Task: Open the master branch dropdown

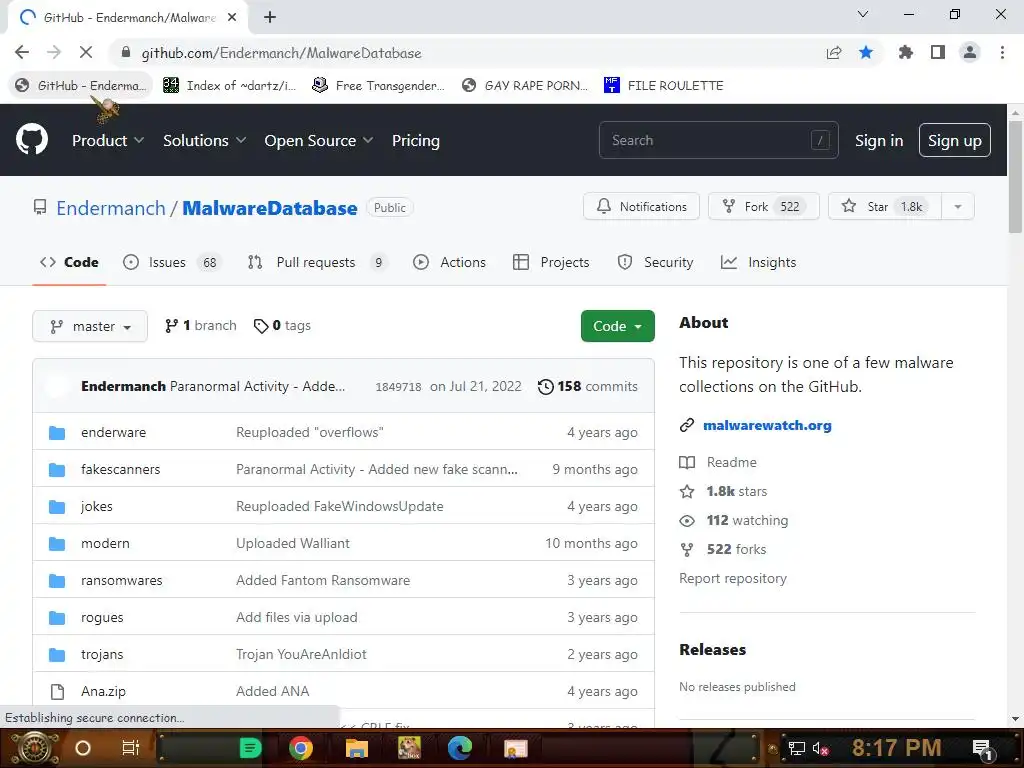Action: [x=90, y=326]
